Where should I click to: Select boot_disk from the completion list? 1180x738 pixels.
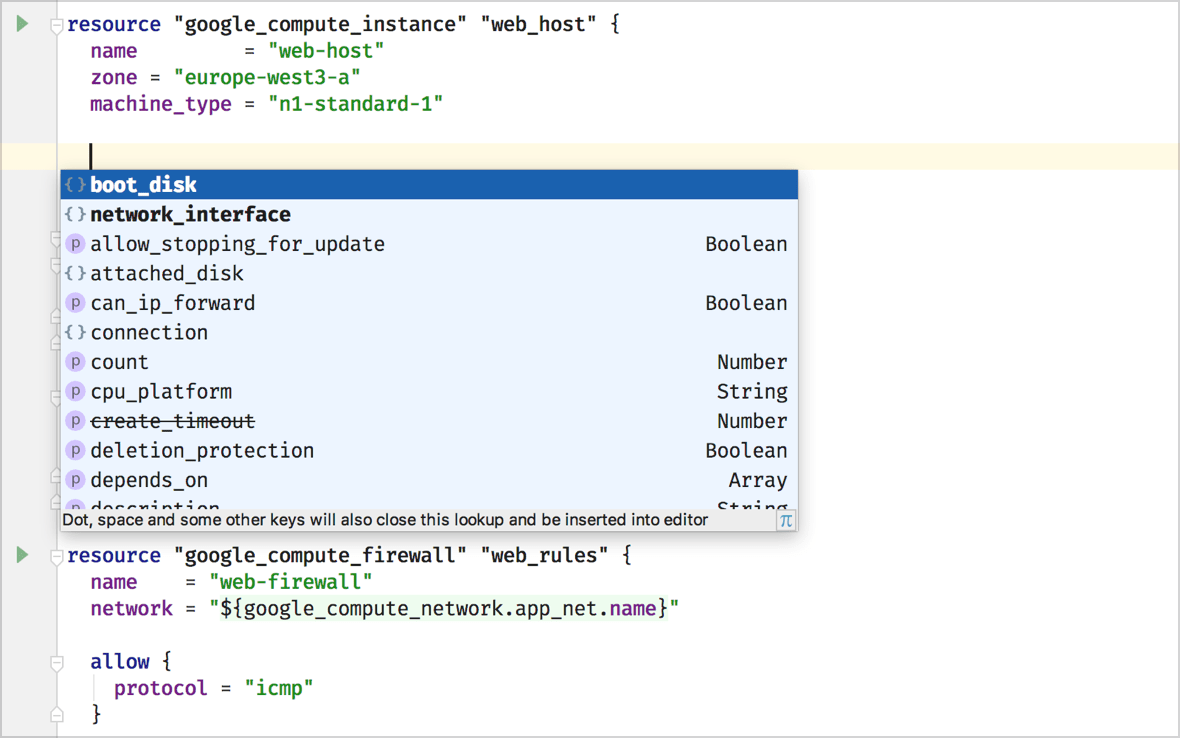pos(143,185)
